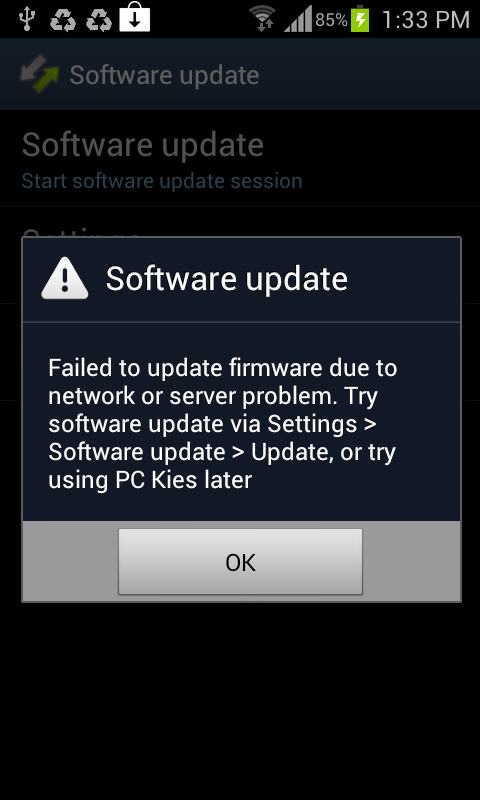The width and height of the screenshot is (480, 800).
Task: Tap the first recycle sync status icon
Action: [63, 19]
